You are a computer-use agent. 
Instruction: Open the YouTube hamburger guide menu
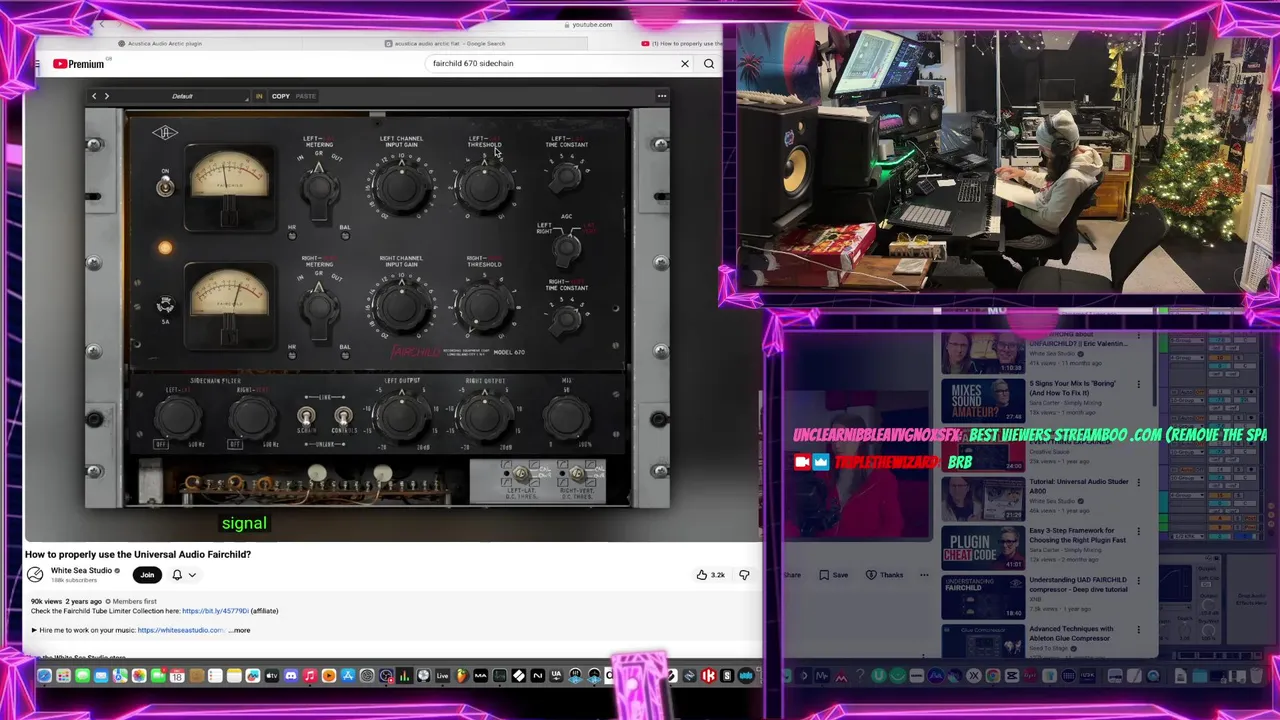coord(37,64)
